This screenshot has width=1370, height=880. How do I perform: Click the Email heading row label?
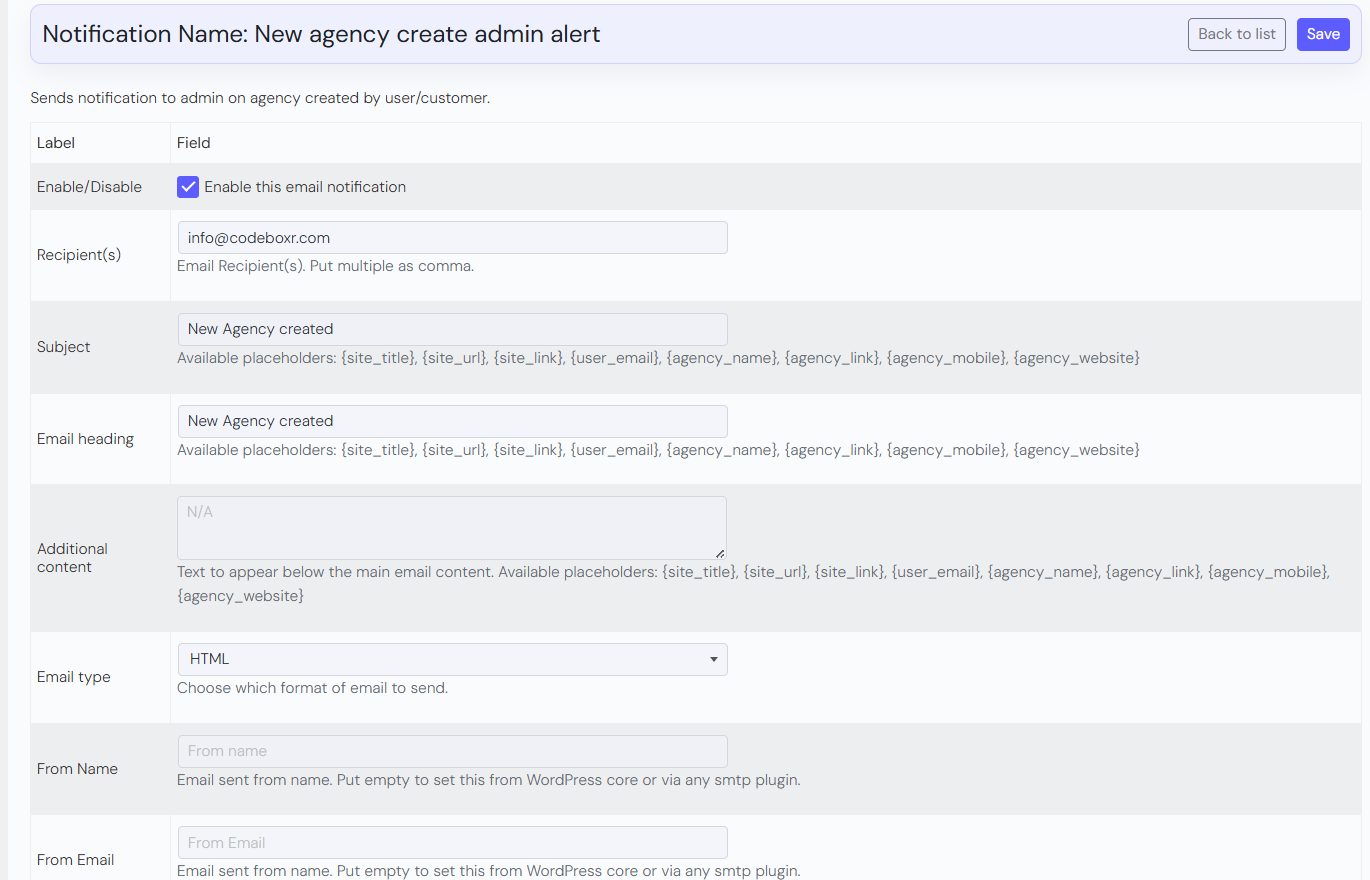click(x=85, y=439)
